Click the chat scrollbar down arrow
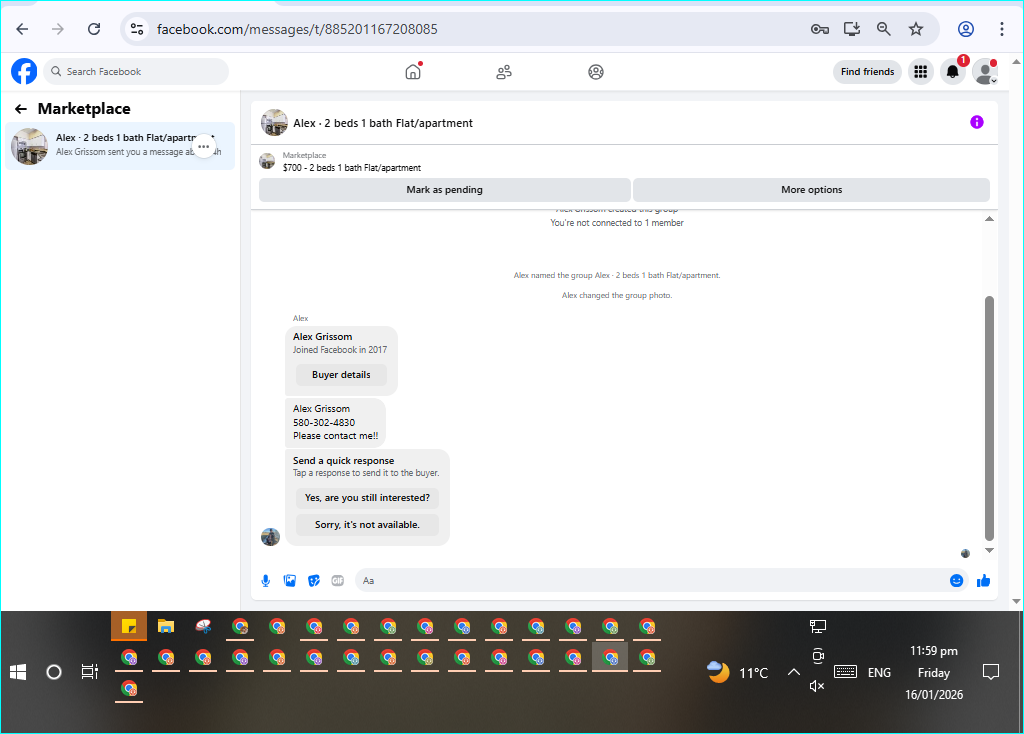The image size is (1024, 734). coord(989,550)
